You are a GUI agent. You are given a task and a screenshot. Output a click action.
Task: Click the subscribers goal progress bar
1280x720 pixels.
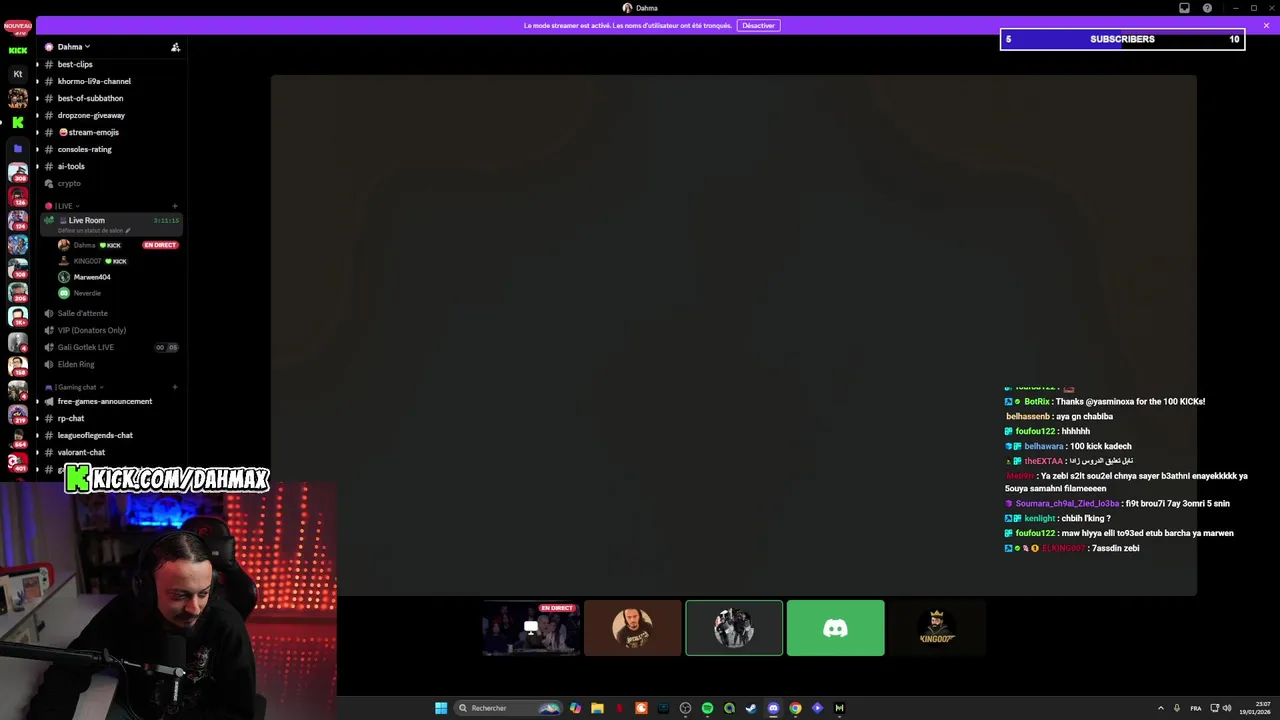click(1122, 40)
